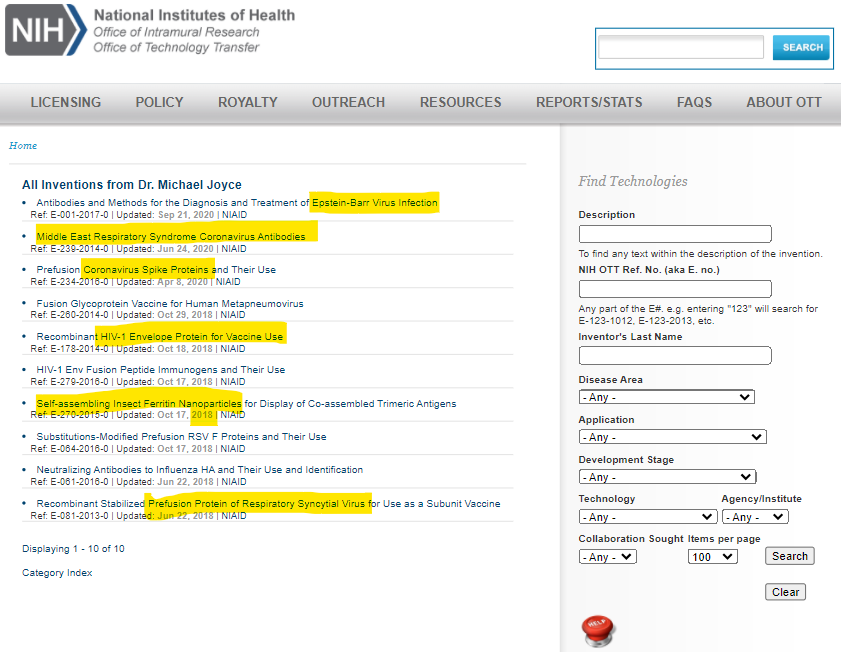Click the 'Oct 18, 2018' updated date

(x=185, y=349)
